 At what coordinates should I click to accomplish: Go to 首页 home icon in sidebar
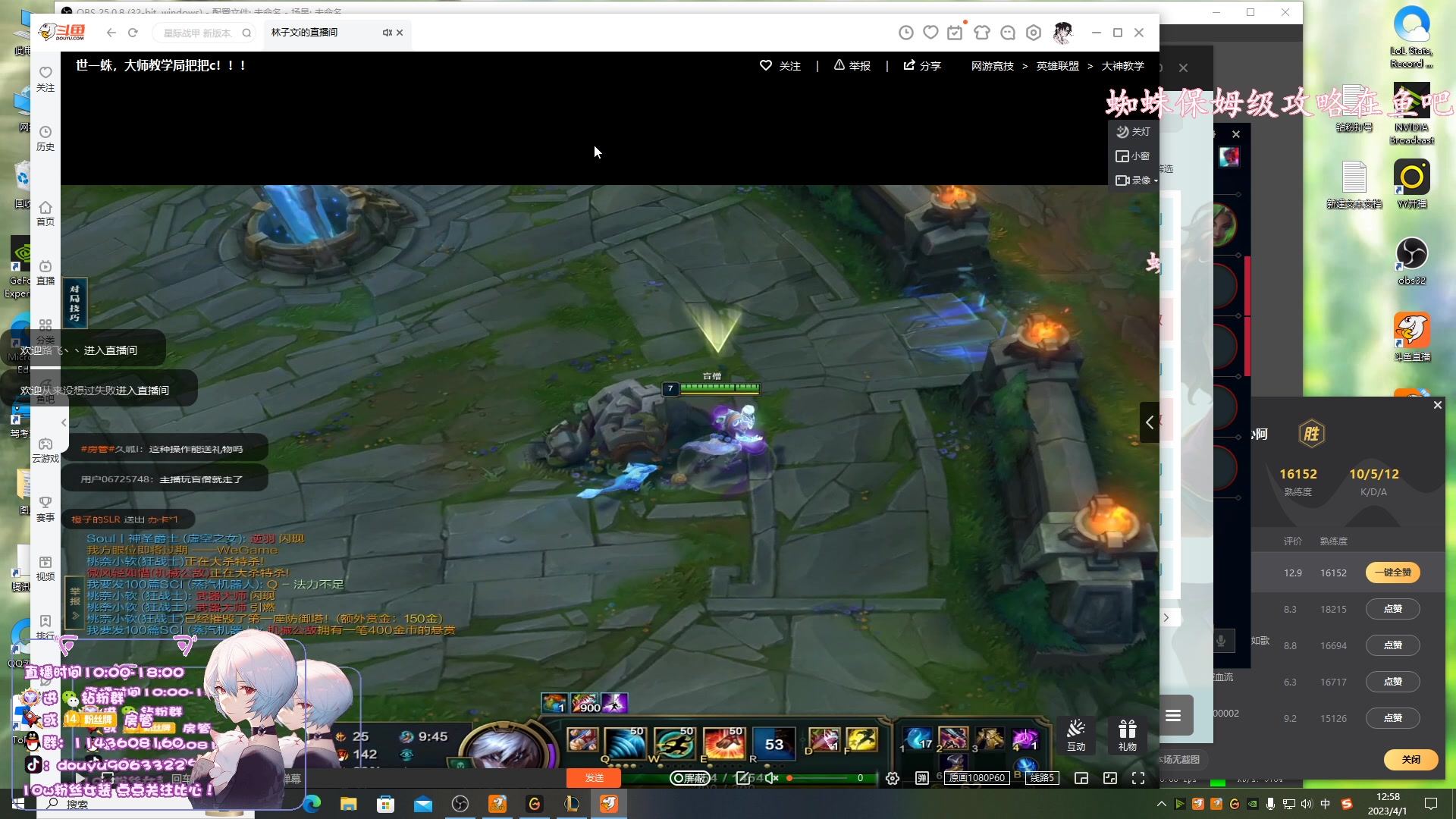[45, 208]
